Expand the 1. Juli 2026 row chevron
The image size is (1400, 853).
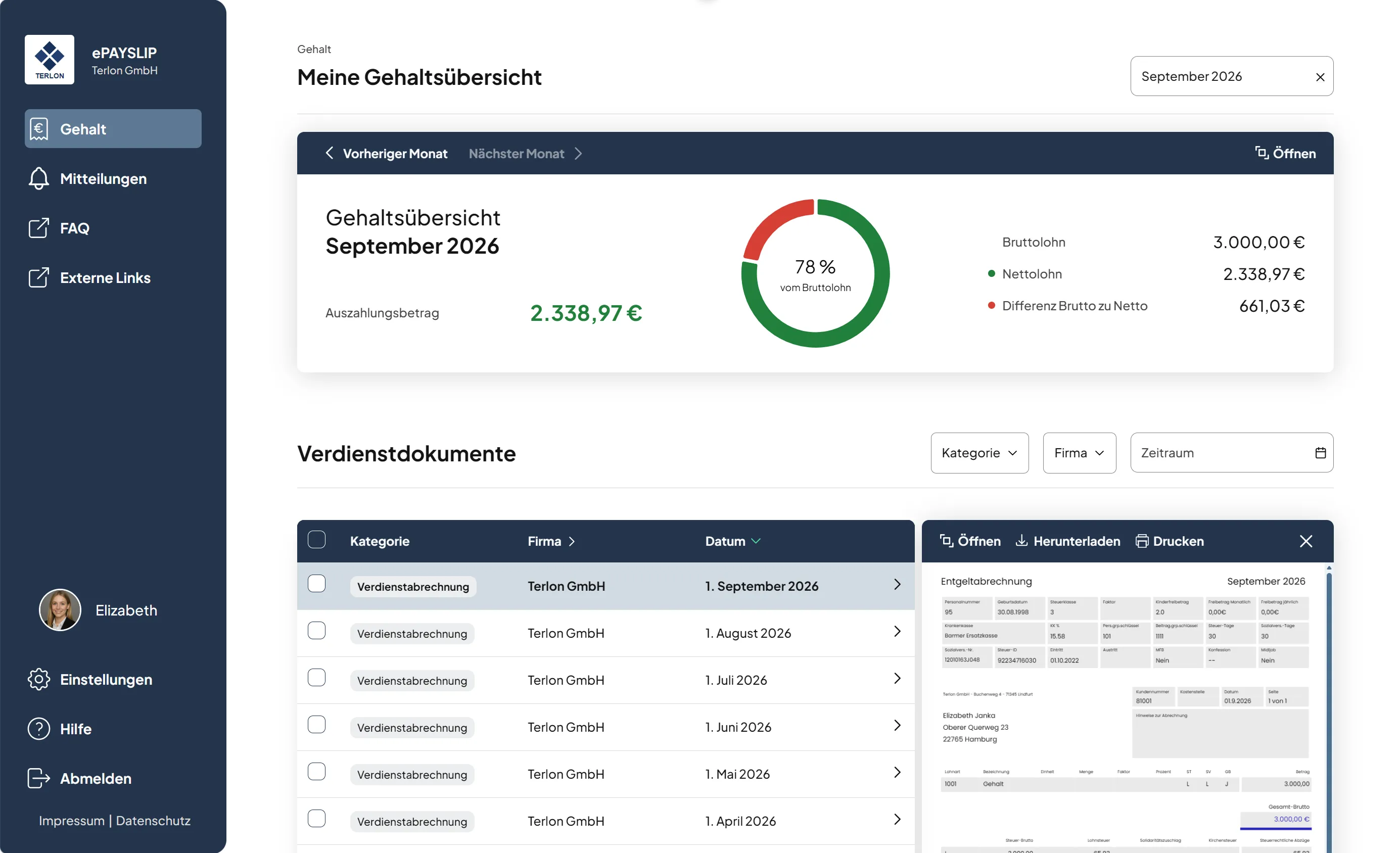coord(897,679)
